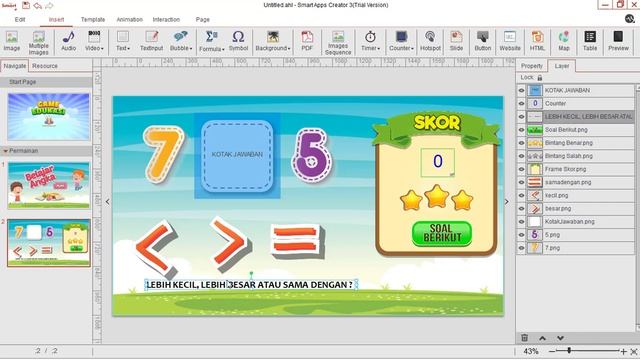This screenshot has height=360, width=640.
Task: Switch to the Interaction tab
Action: click(x=166, y=20)
